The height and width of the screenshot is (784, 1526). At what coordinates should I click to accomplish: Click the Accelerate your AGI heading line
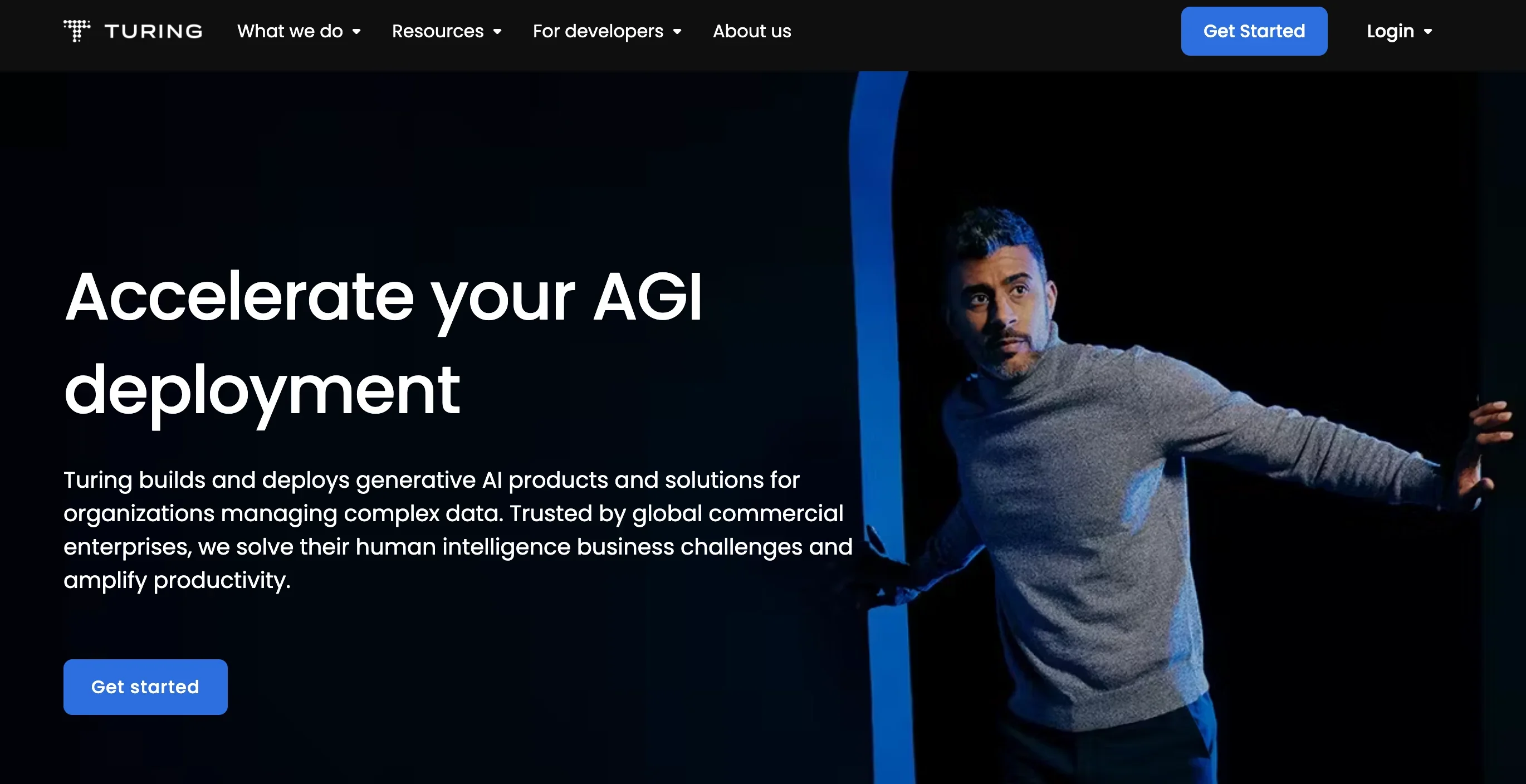383,297
